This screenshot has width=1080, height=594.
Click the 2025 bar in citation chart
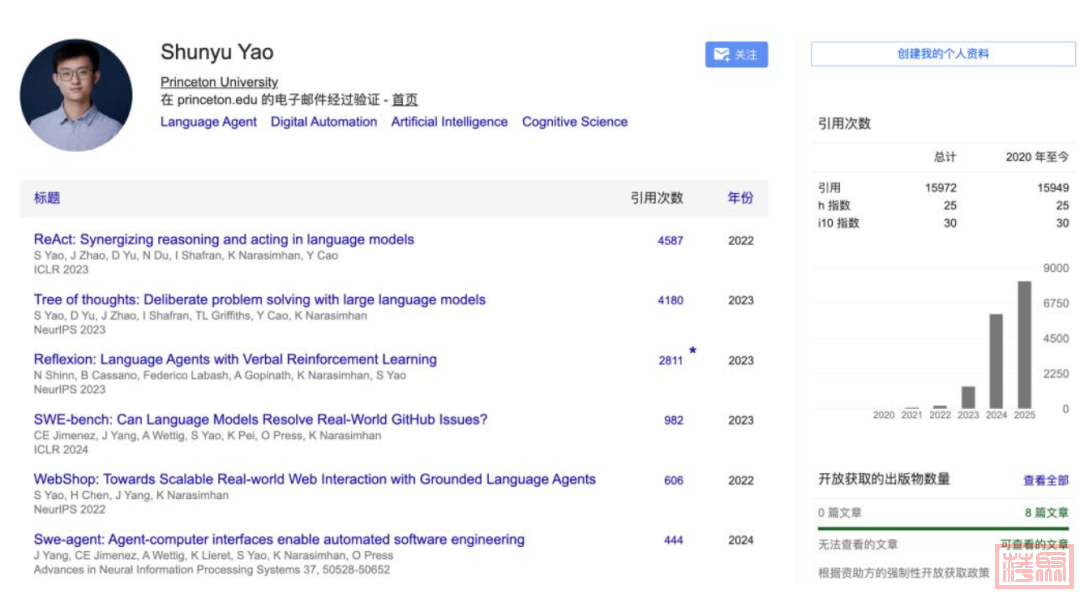(x=1024, y=345)
